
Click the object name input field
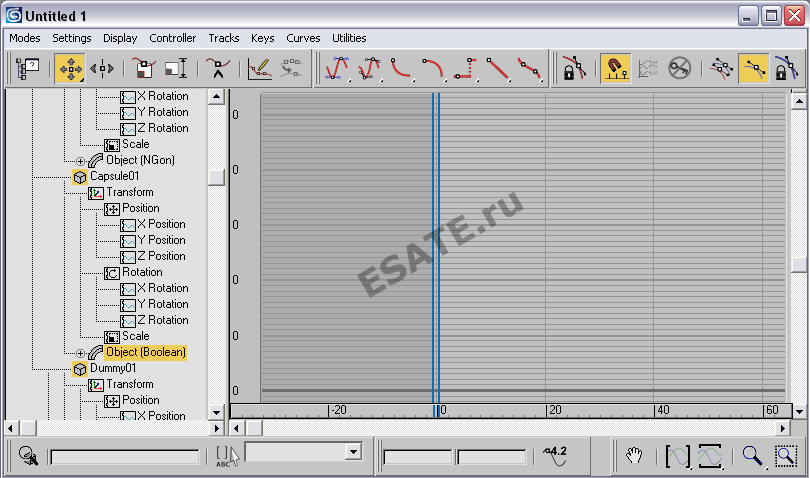click(x=124, y=457)
